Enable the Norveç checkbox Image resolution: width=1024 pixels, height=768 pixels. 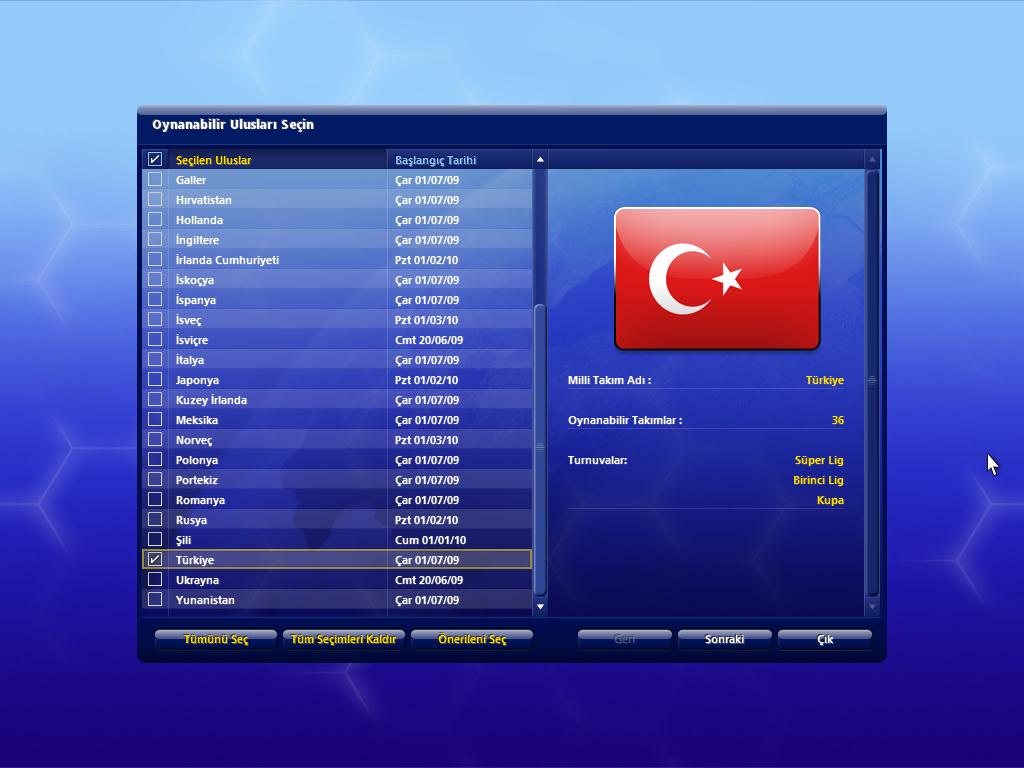(x=155, y=440)
